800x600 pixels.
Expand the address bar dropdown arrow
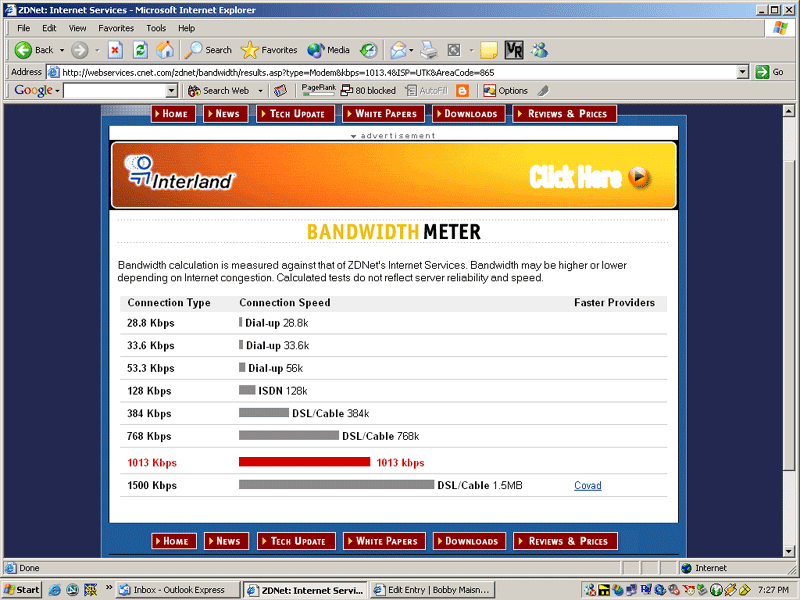pos(742,72)
